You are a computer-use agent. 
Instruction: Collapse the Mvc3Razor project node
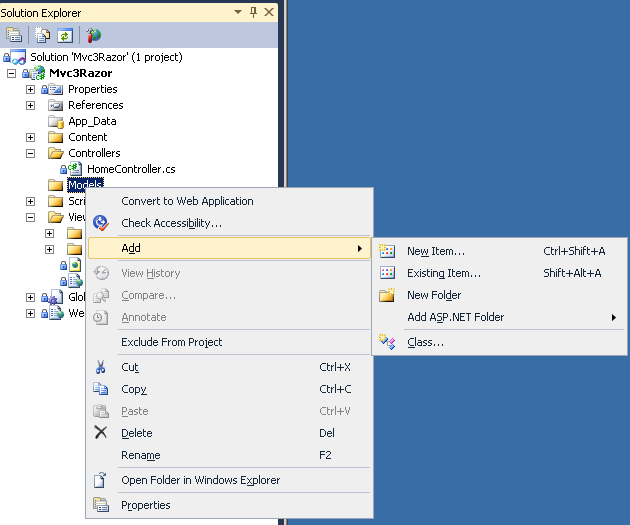point(12,73)
